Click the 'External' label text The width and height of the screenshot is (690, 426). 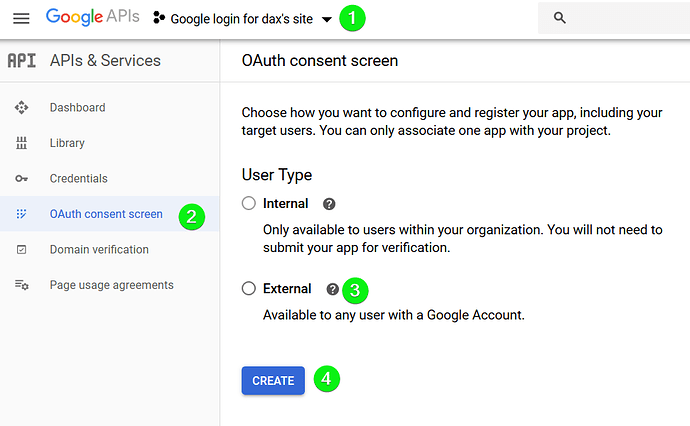click(287, 288)
